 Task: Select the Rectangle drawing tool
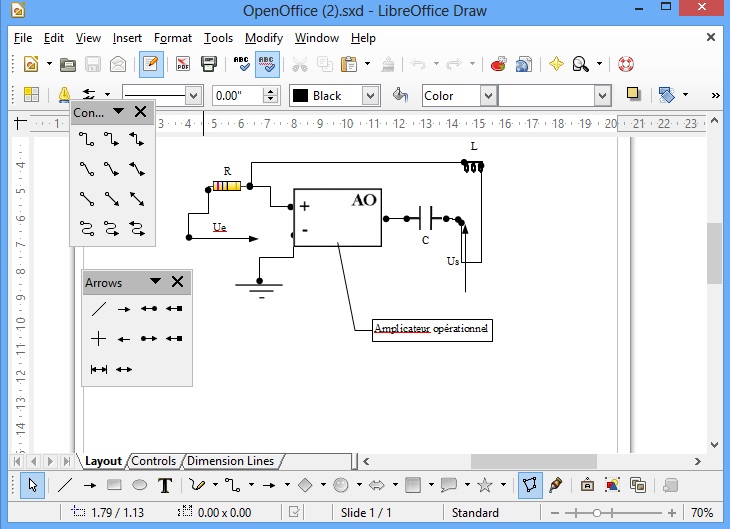[114, 486]
